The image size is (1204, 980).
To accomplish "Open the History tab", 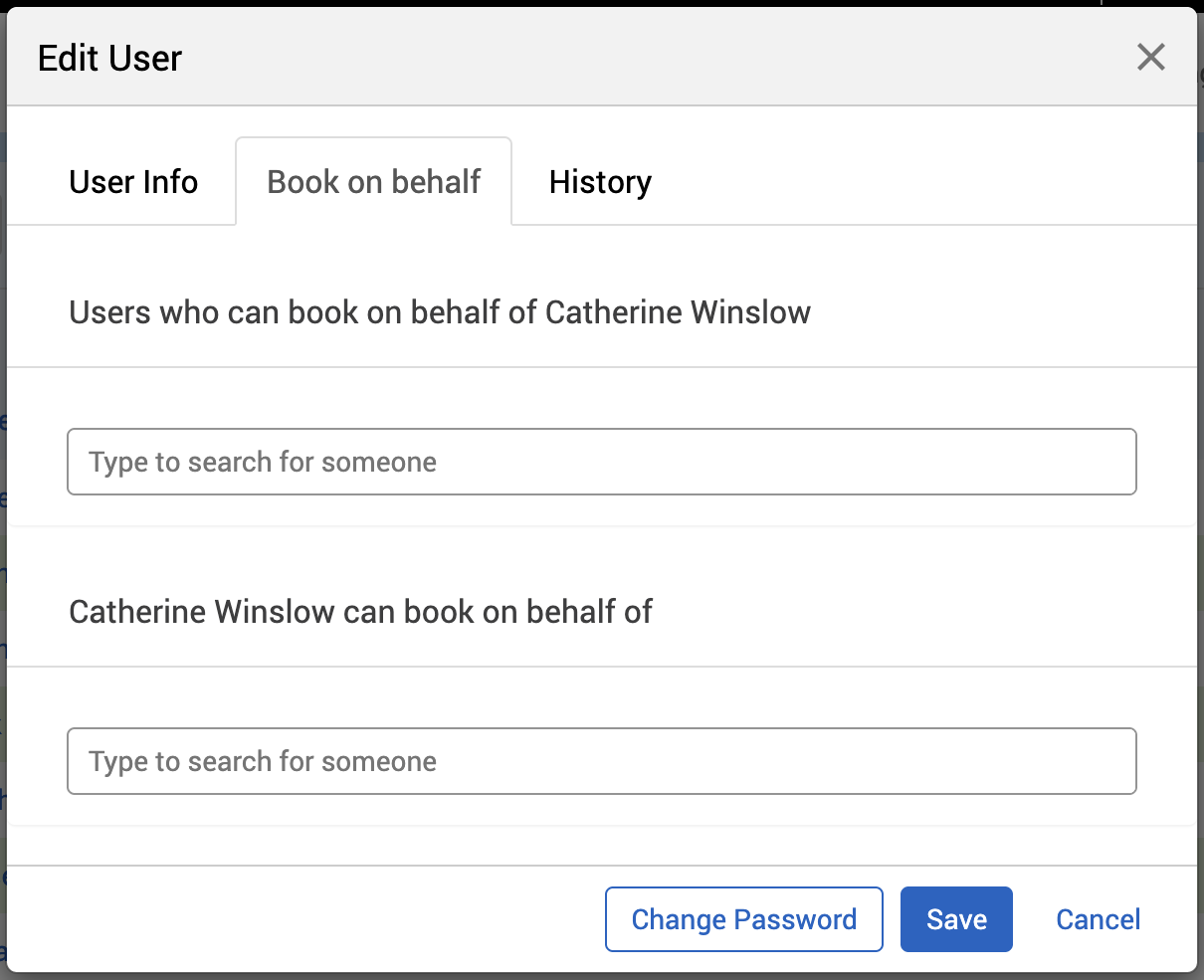I will pyautogui.click(x=600, y=182).
